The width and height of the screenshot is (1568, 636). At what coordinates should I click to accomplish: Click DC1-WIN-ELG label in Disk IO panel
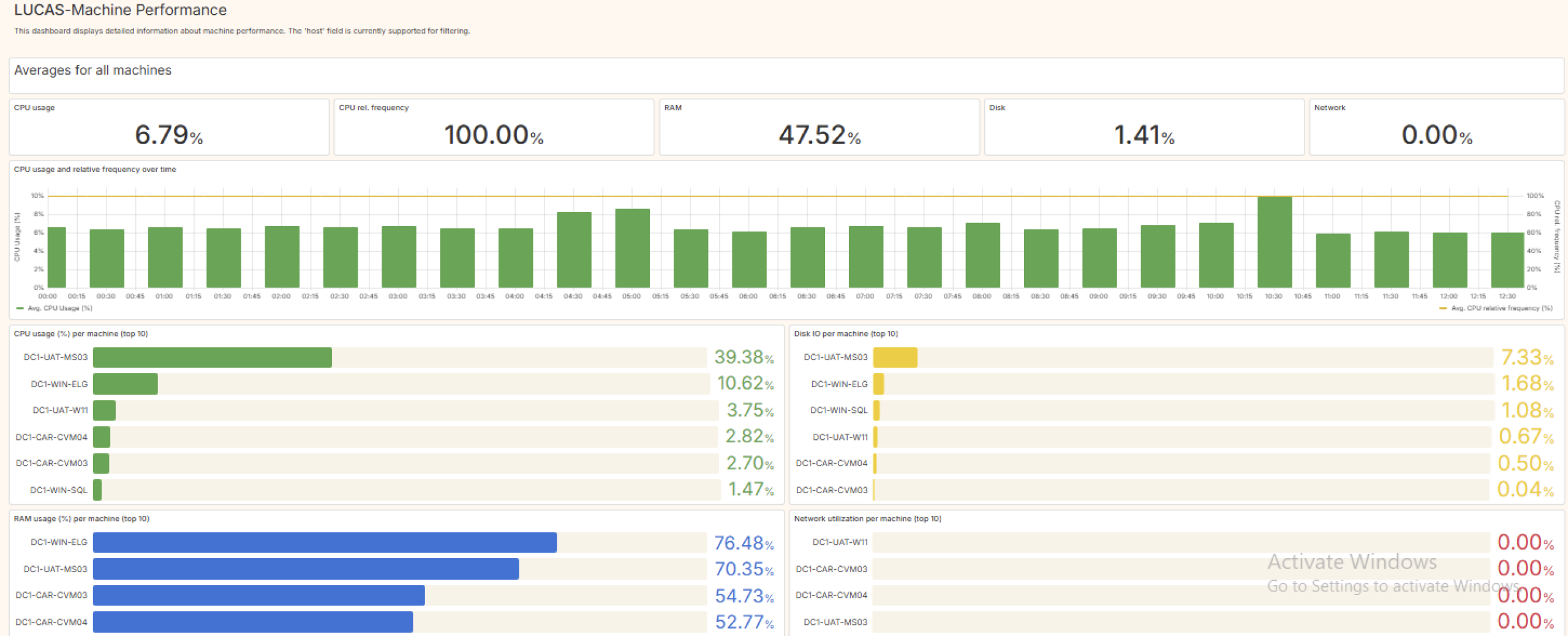(x=840, y=384)
